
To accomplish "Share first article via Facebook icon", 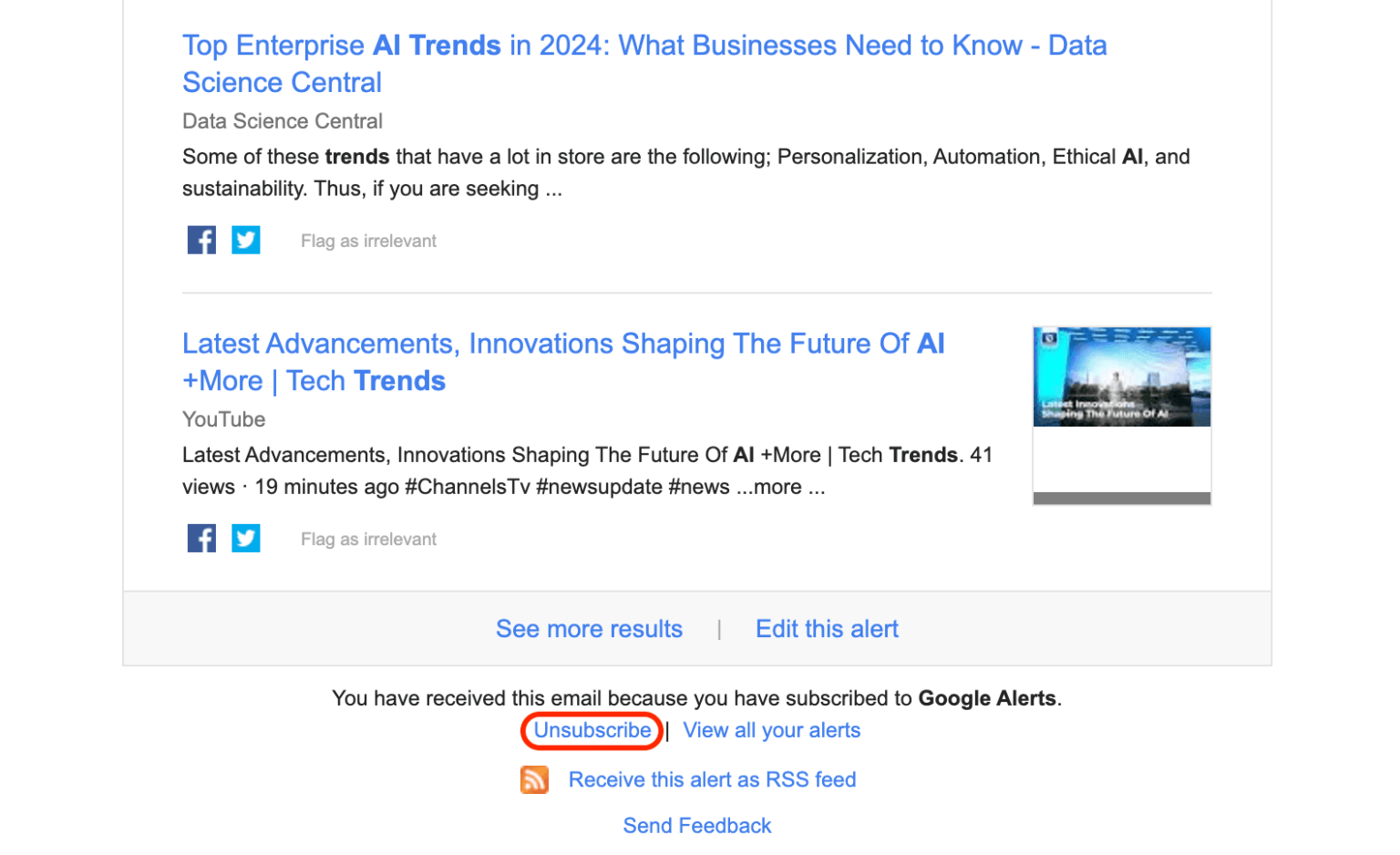I will (x=201, y=240).
